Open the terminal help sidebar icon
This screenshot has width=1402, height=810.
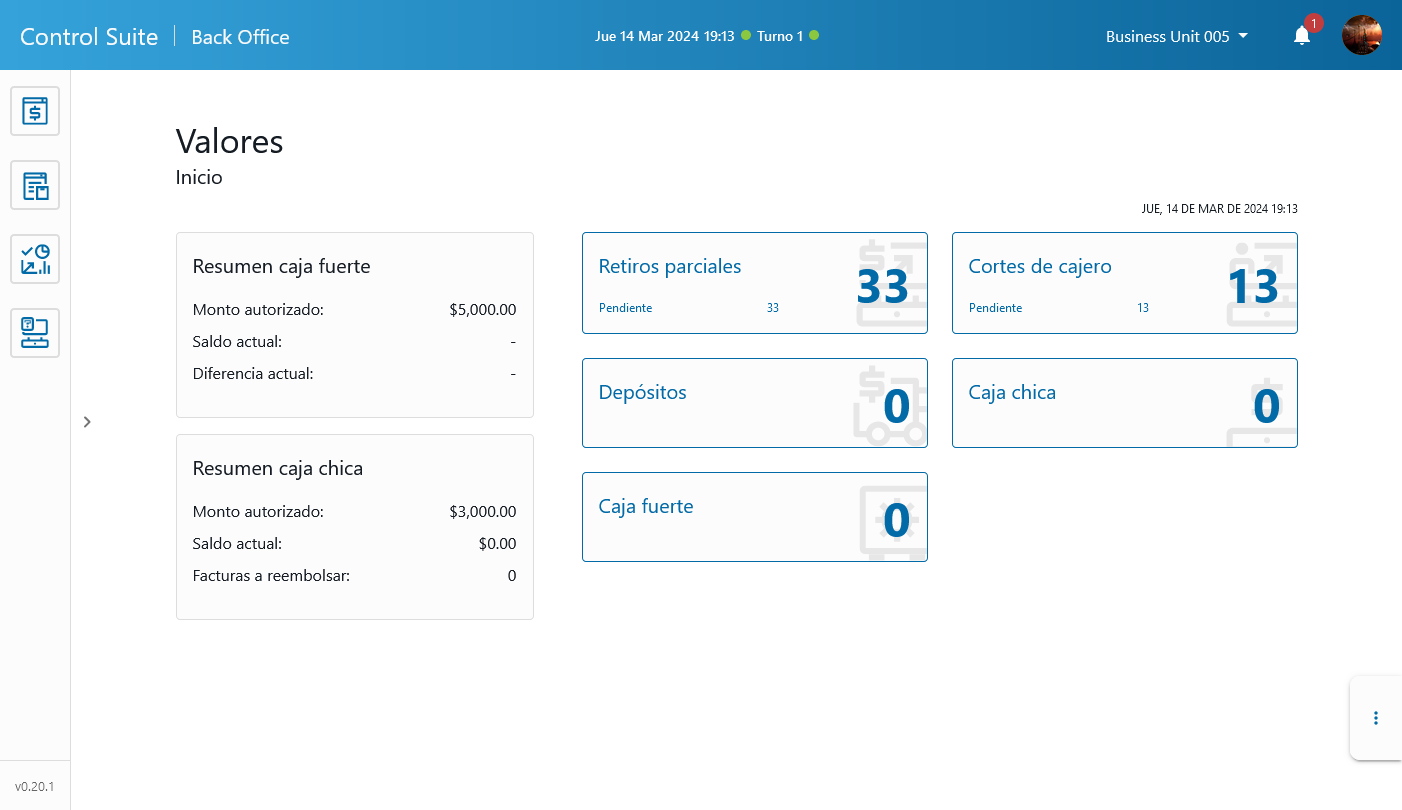pos(35,333)
